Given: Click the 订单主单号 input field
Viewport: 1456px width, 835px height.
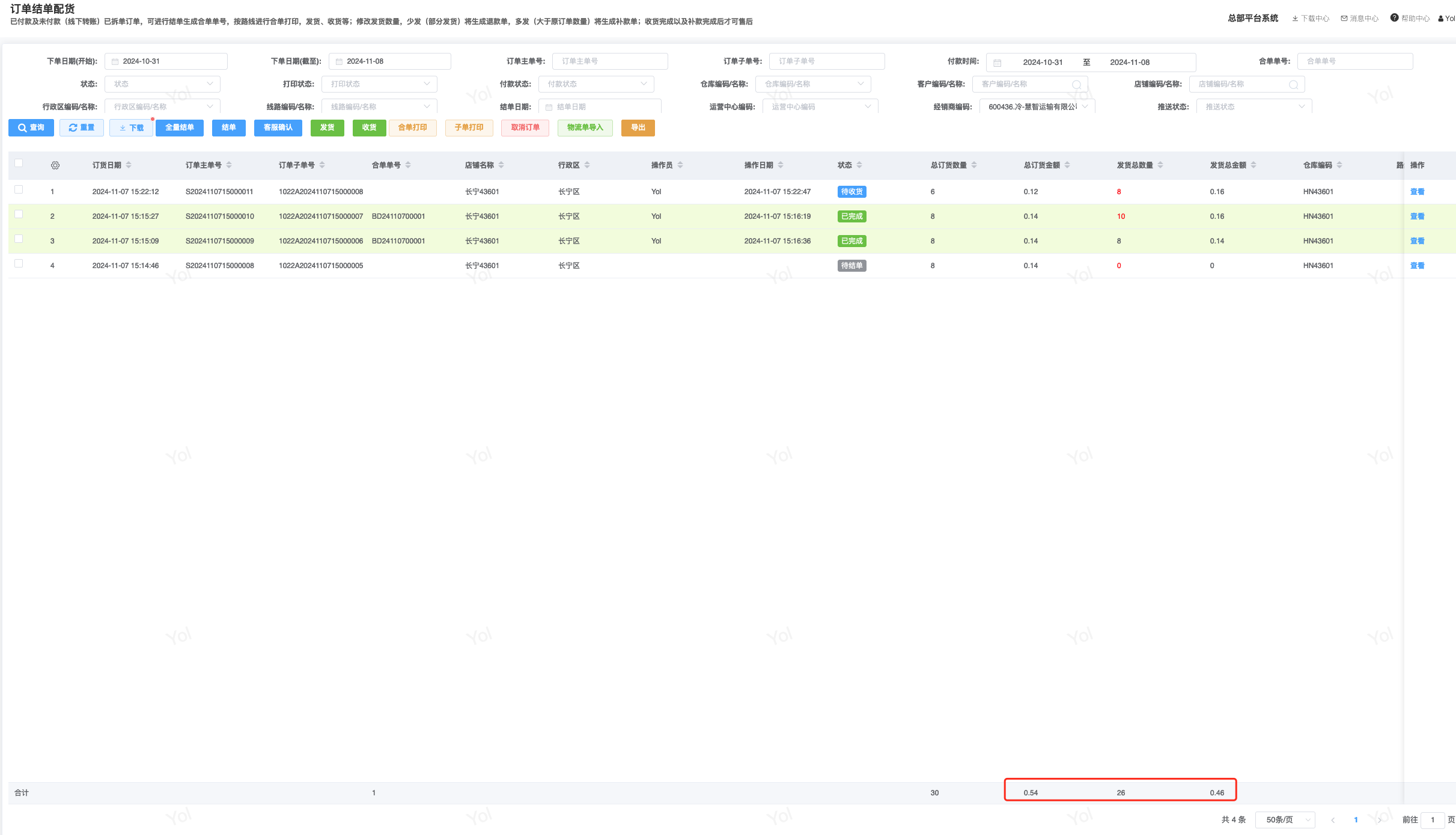Looking at the screenshot, I should click(x=610, y=61).
